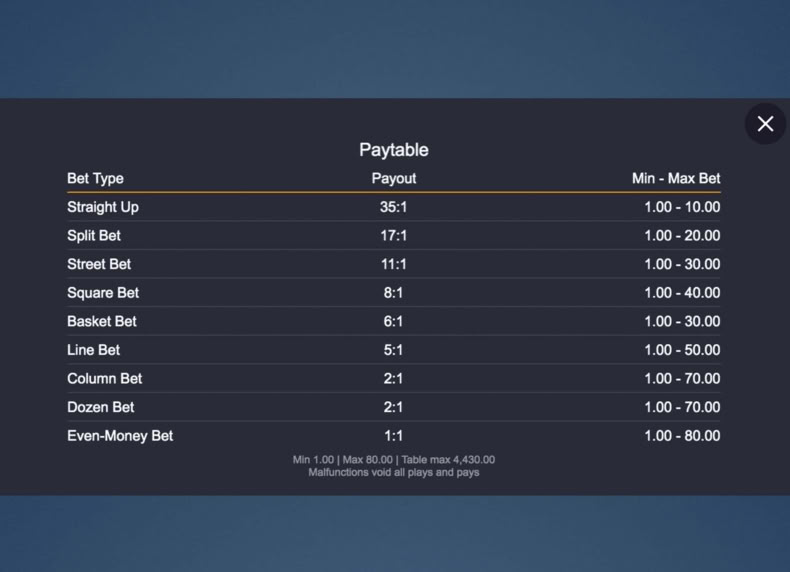
Task: Select the Bet Type column header
Action: tap(95, 178)
